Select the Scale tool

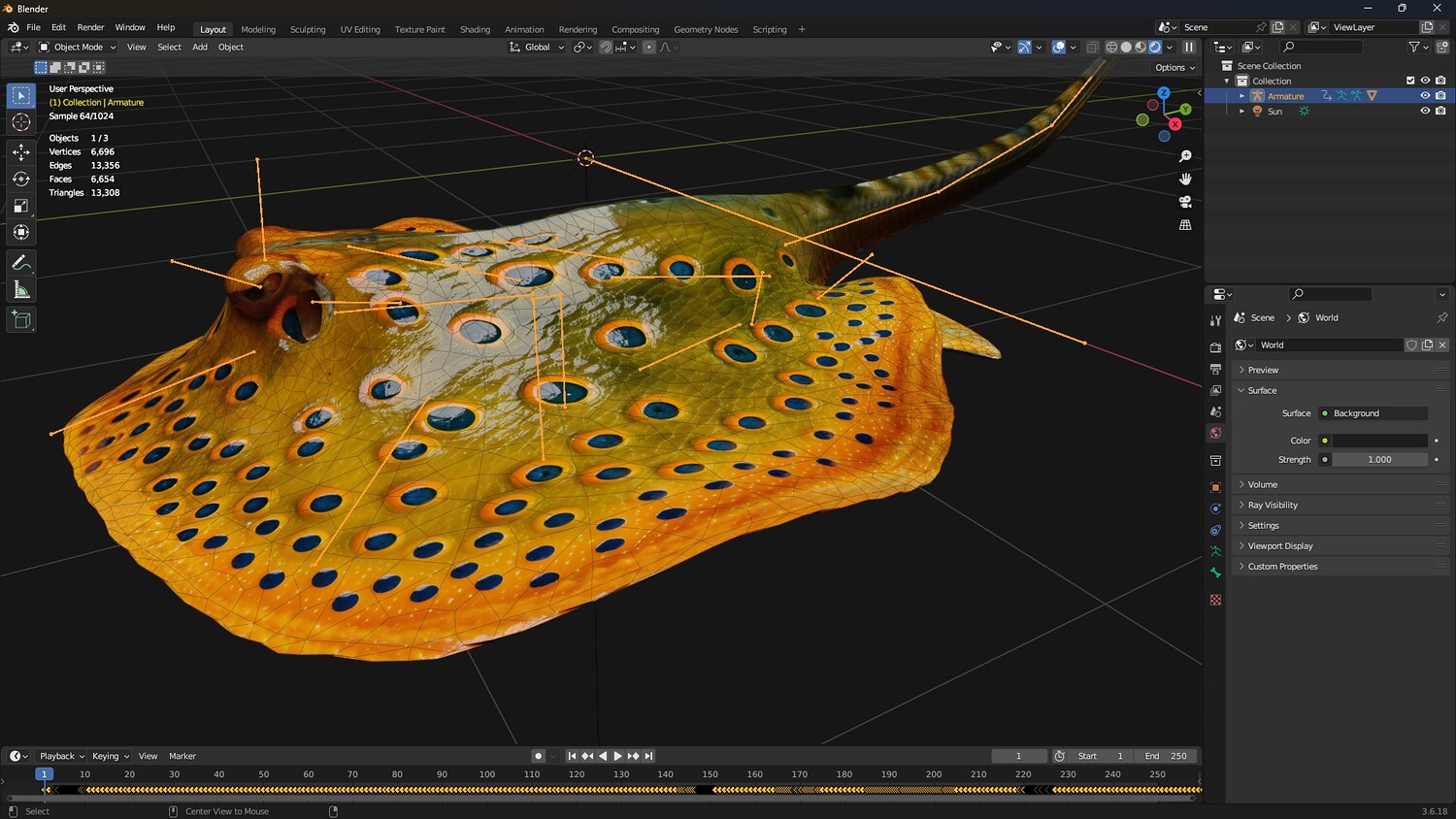20,206
